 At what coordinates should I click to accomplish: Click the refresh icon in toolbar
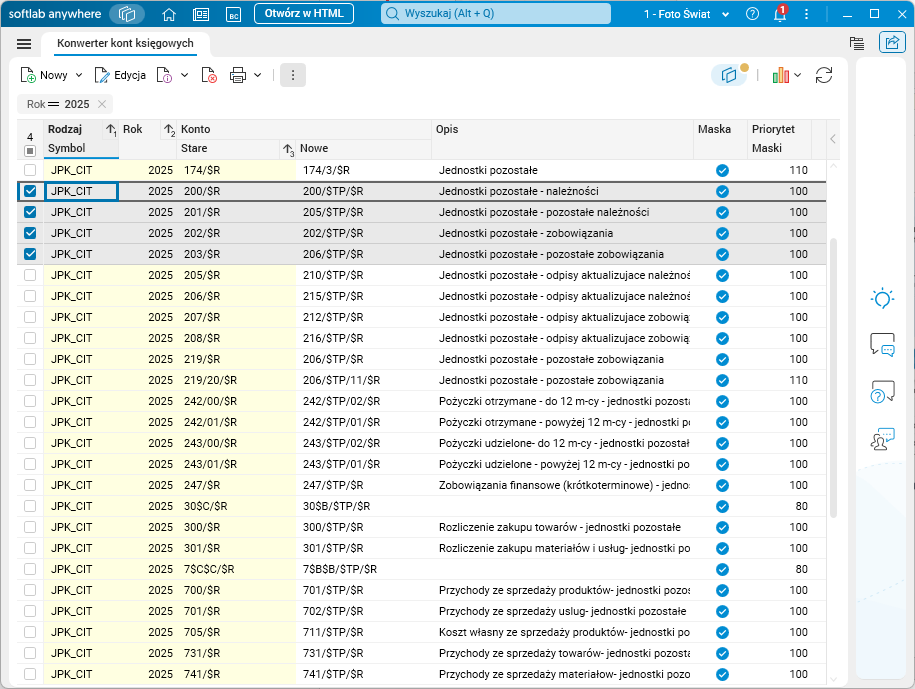click(824, 75)
